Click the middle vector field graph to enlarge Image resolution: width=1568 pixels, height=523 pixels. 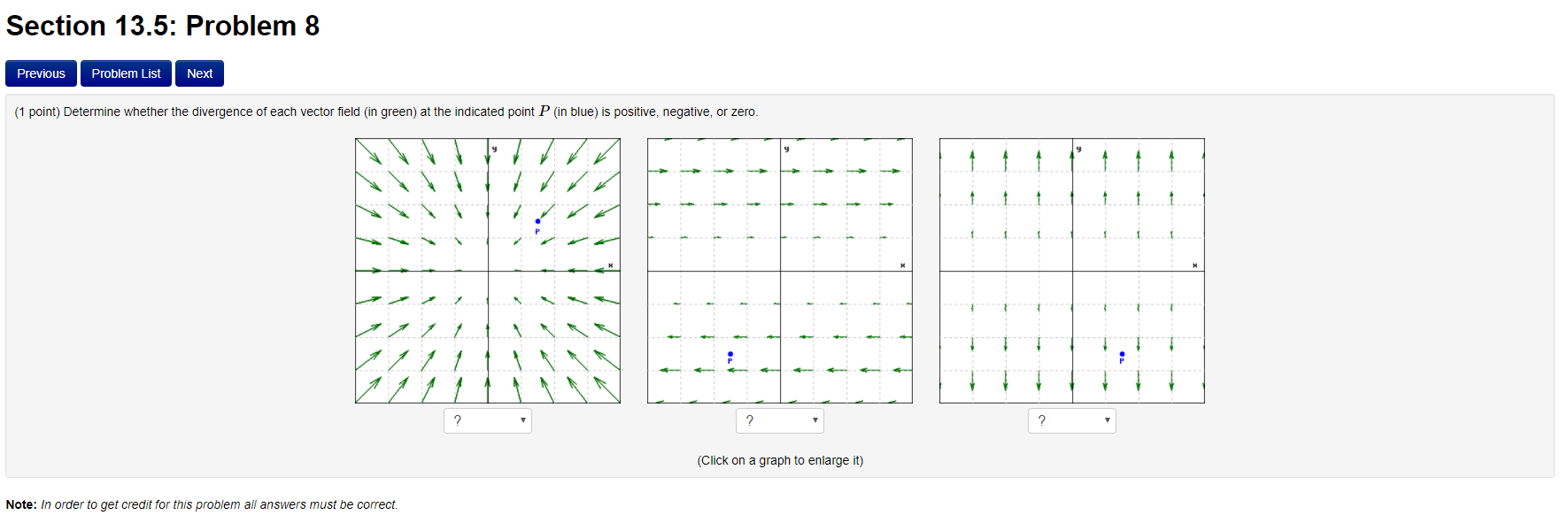(779, 270)
